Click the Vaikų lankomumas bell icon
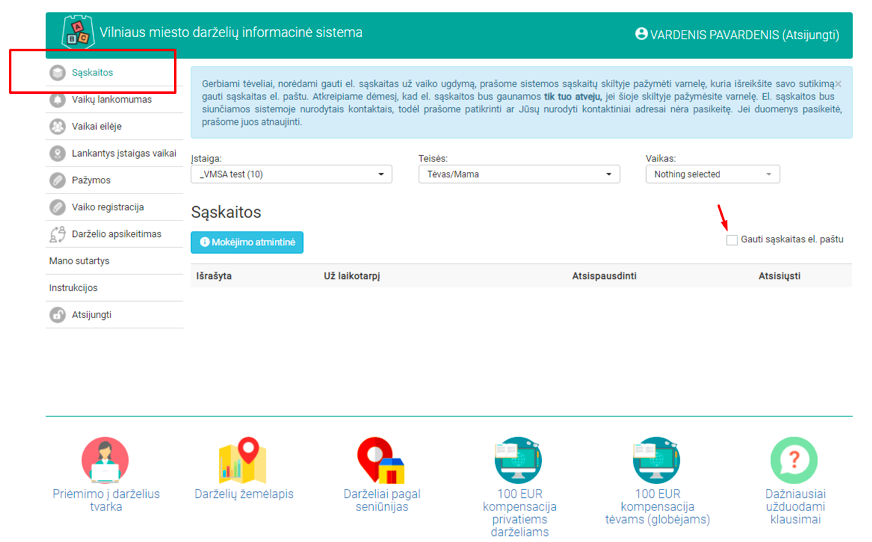The width and height of the screenshot is (872, 542). [57, 100]
